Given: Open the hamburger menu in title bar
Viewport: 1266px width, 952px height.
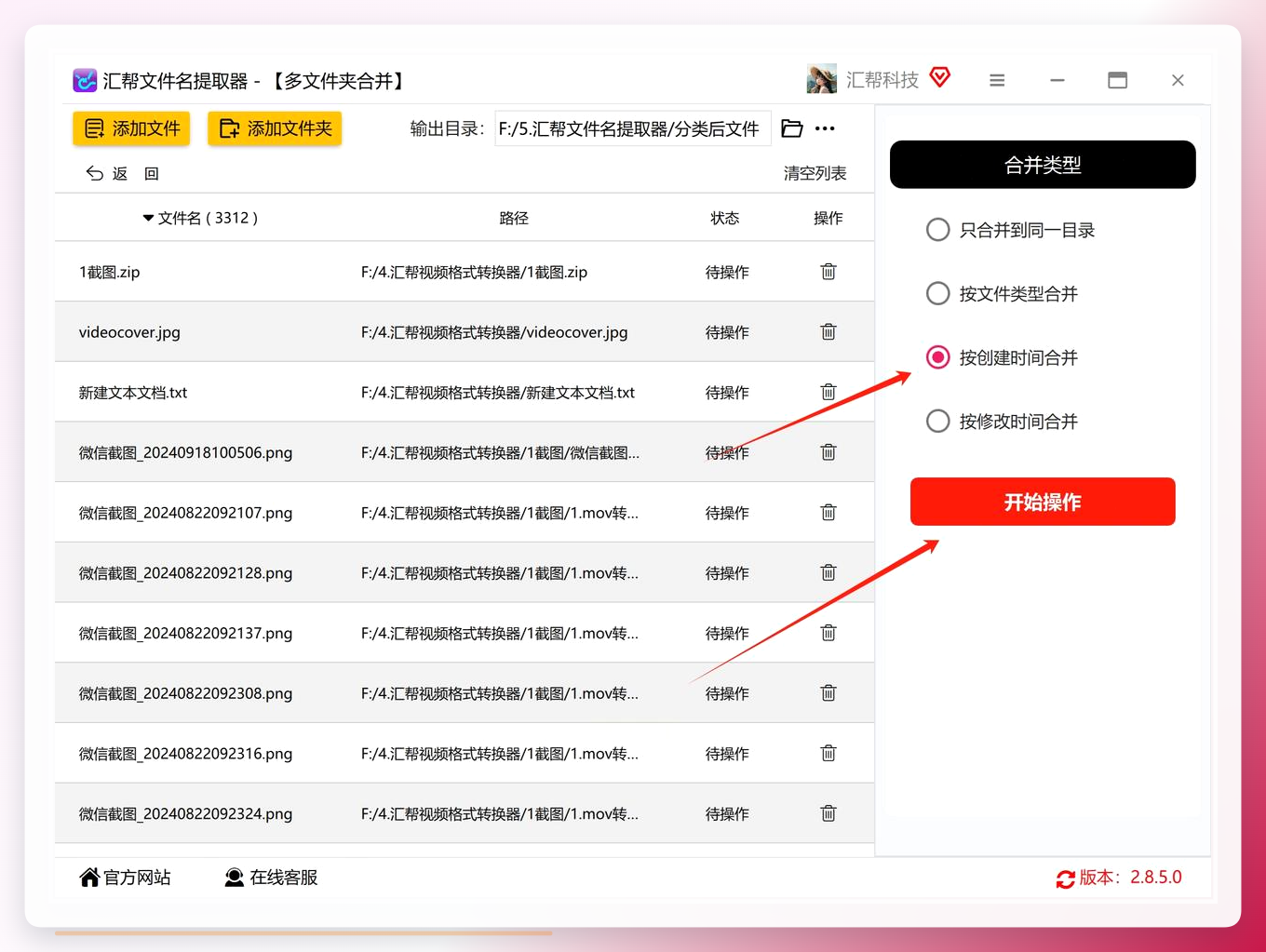Looking at the screenshot, I should 997,81.
